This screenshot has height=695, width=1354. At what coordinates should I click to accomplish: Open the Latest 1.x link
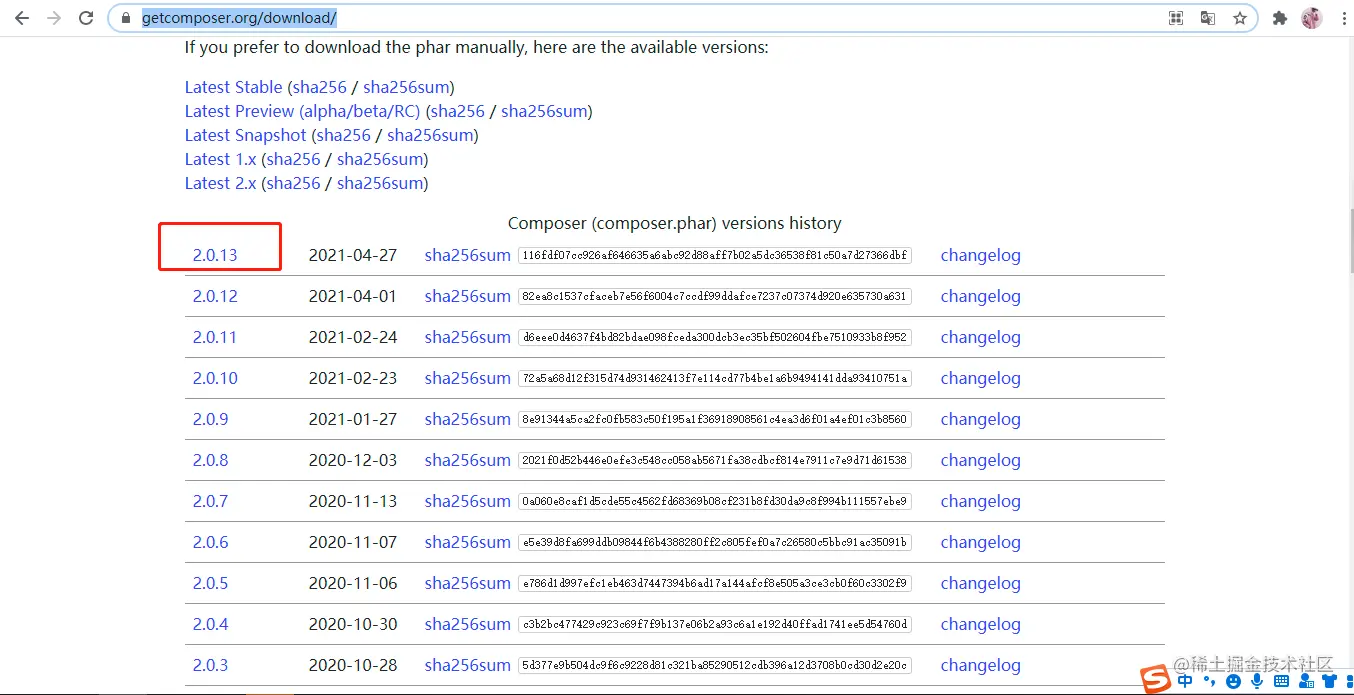(x=220, y=159)
